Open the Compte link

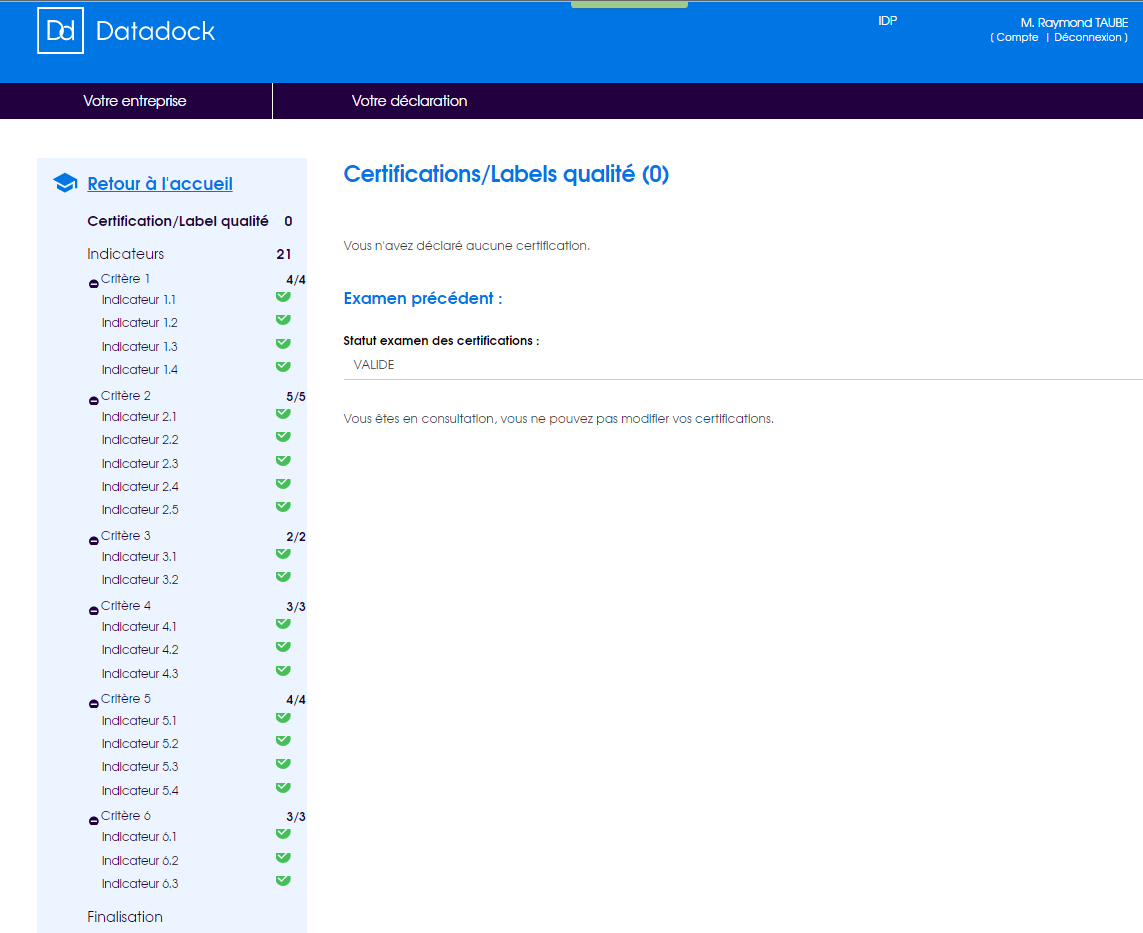[x=1017, y=38]
